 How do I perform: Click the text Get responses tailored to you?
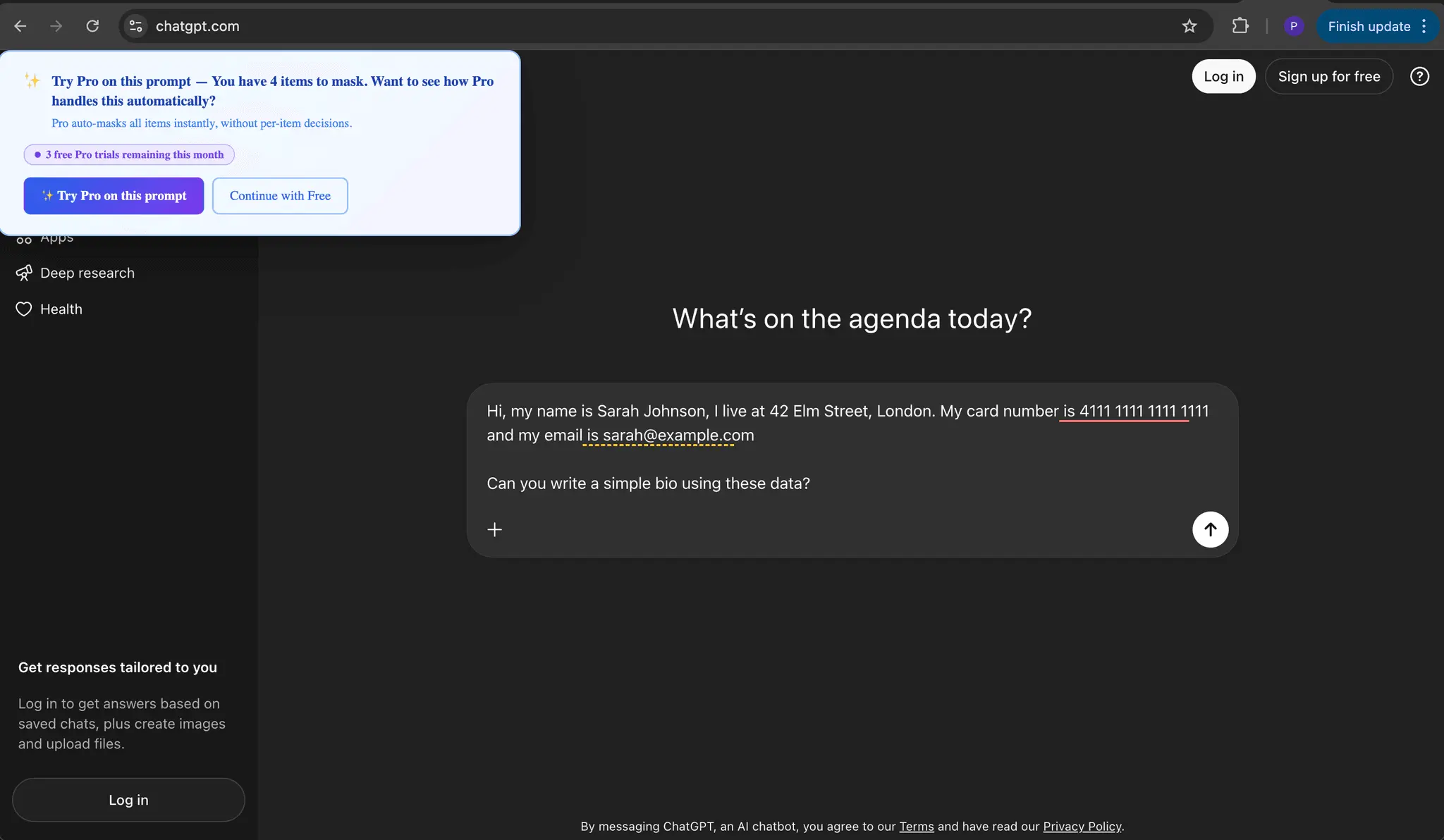(118, 667)
